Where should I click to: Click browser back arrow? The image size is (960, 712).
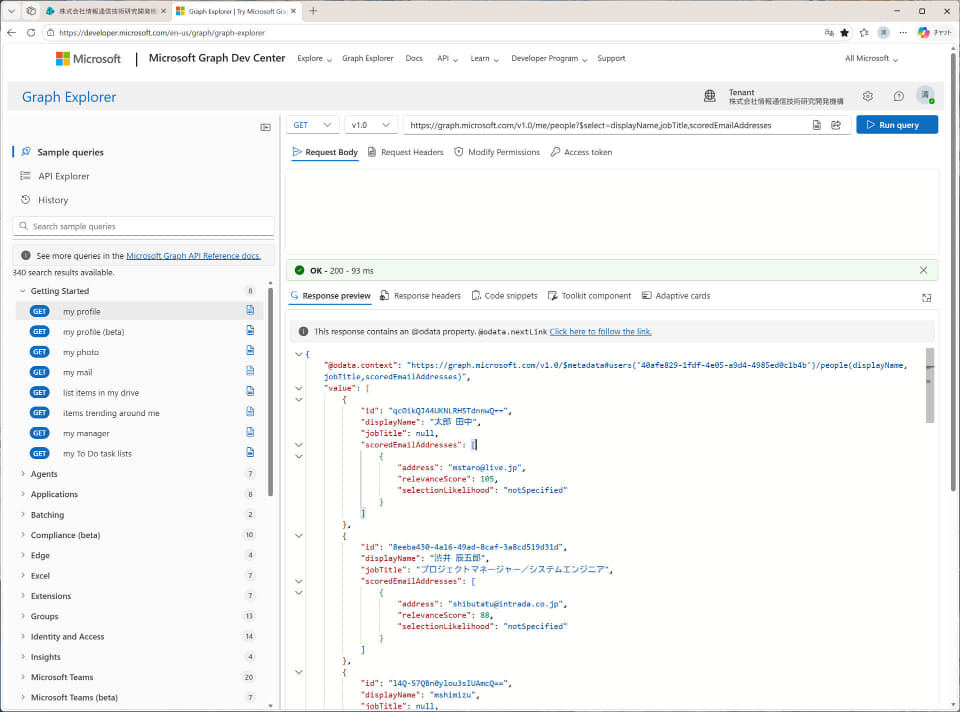12,32
